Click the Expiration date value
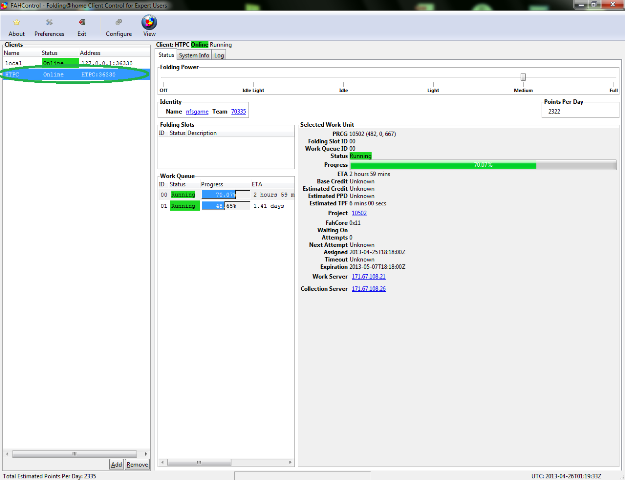Viewport: 625px width, 480px height. [x=377, y=267]
